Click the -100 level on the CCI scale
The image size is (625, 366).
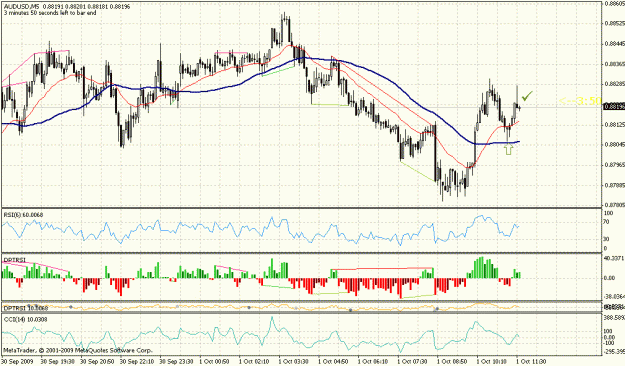[x=609, y=343]
